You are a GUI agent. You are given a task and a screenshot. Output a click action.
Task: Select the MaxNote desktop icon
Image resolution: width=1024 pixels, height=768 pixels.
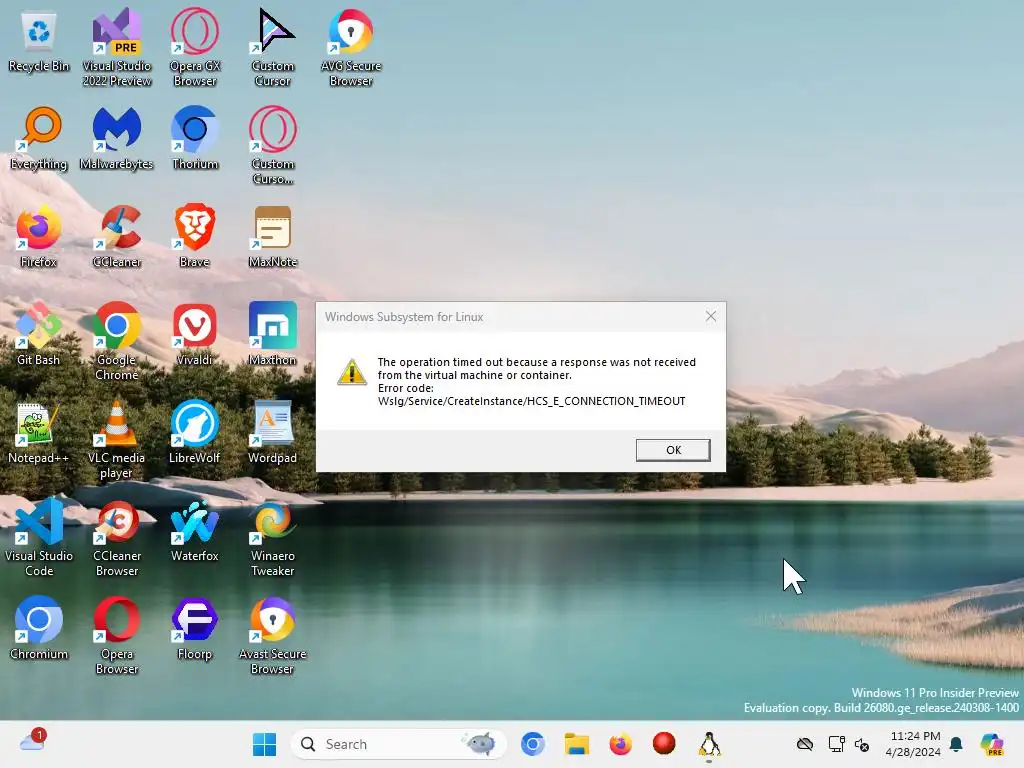pyautogui.click(x=273, y=236)
